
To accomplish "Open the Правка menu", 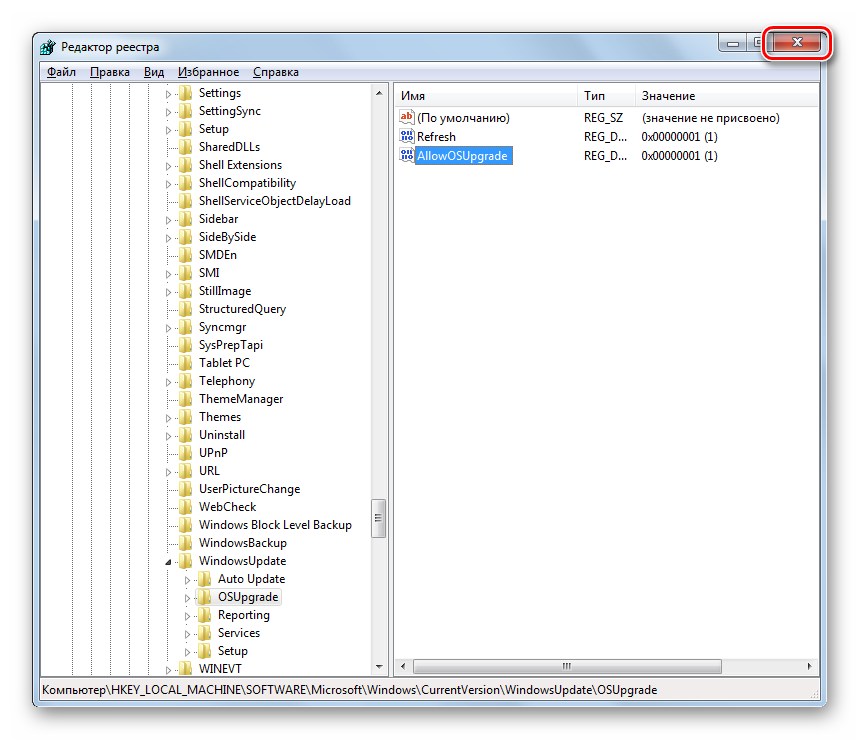I will 109,72.
